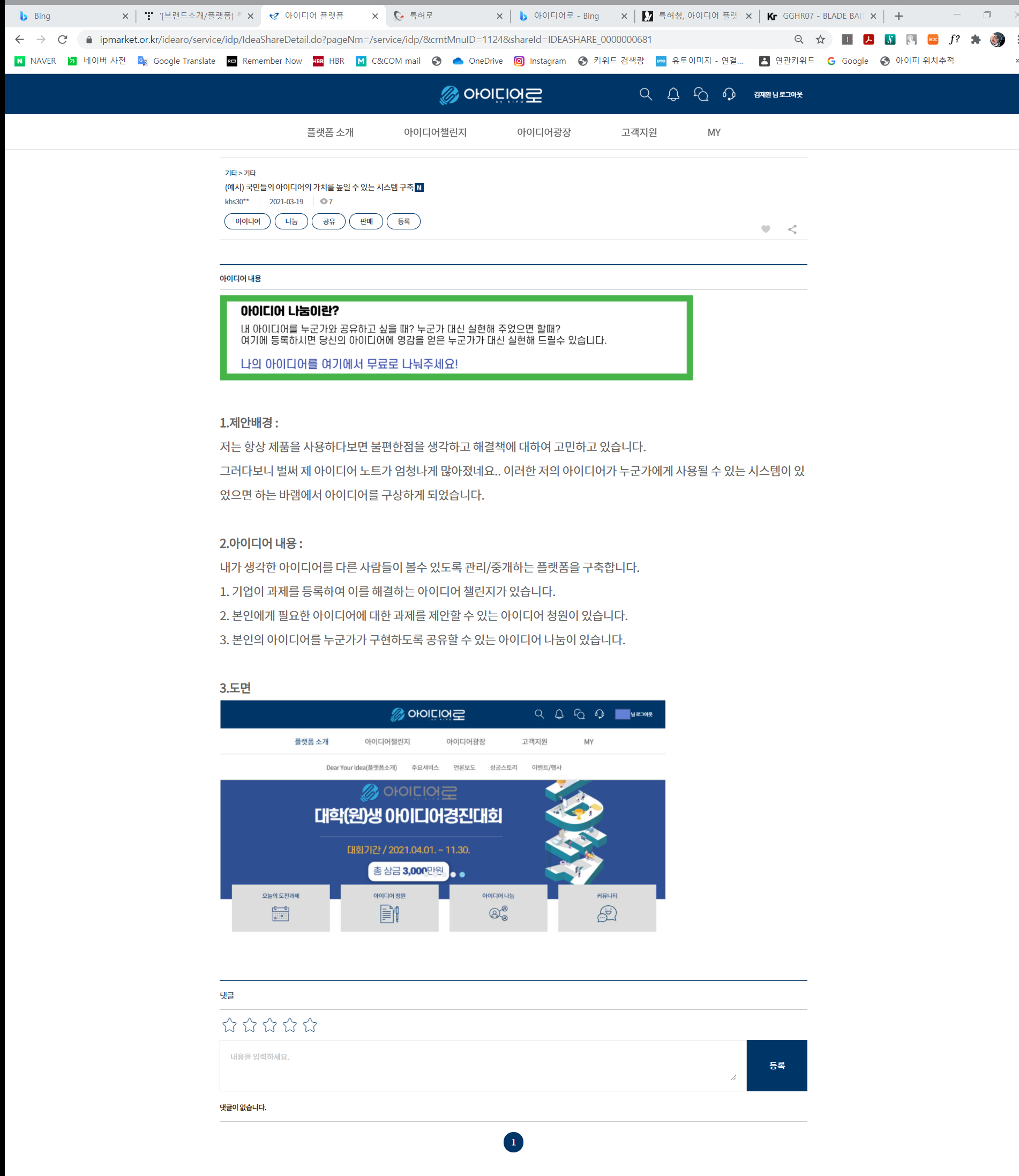
Task: Open Instagram bookmark
Action: tap(540, 61)
